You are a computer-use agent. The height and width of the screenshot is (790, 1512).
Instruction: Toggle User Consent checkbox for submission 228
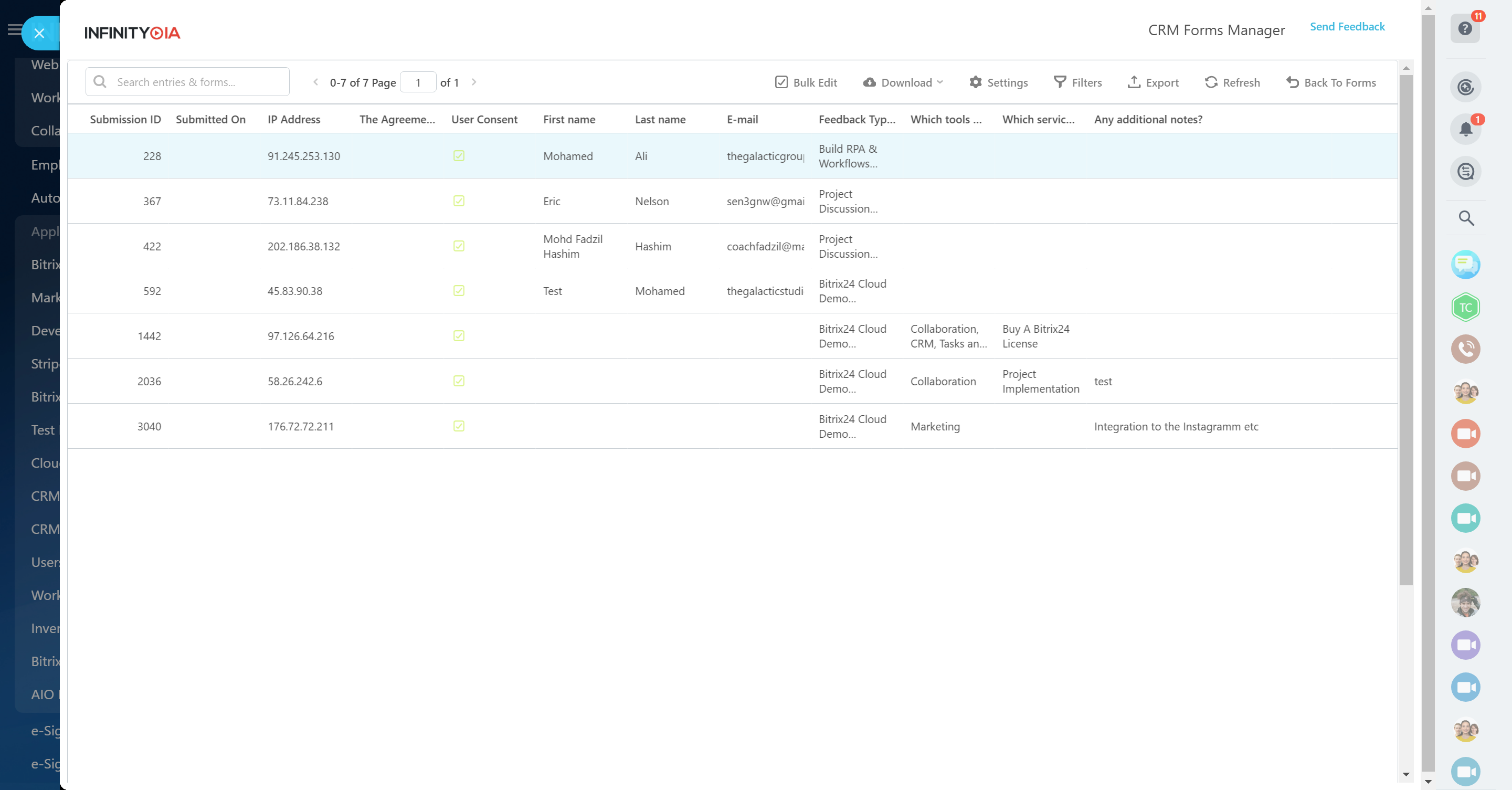click(458, 155)
